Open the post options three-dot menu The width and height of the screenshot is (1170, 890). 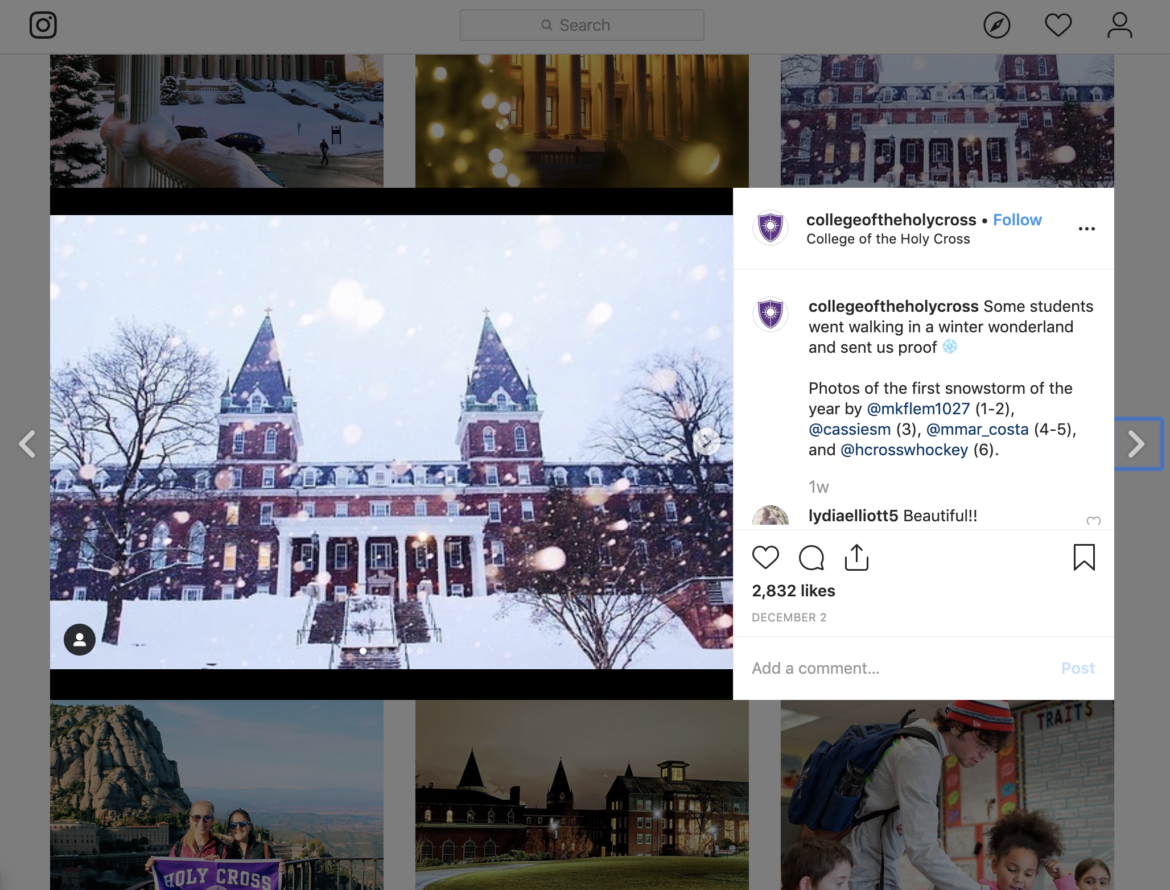[1086, 228]
